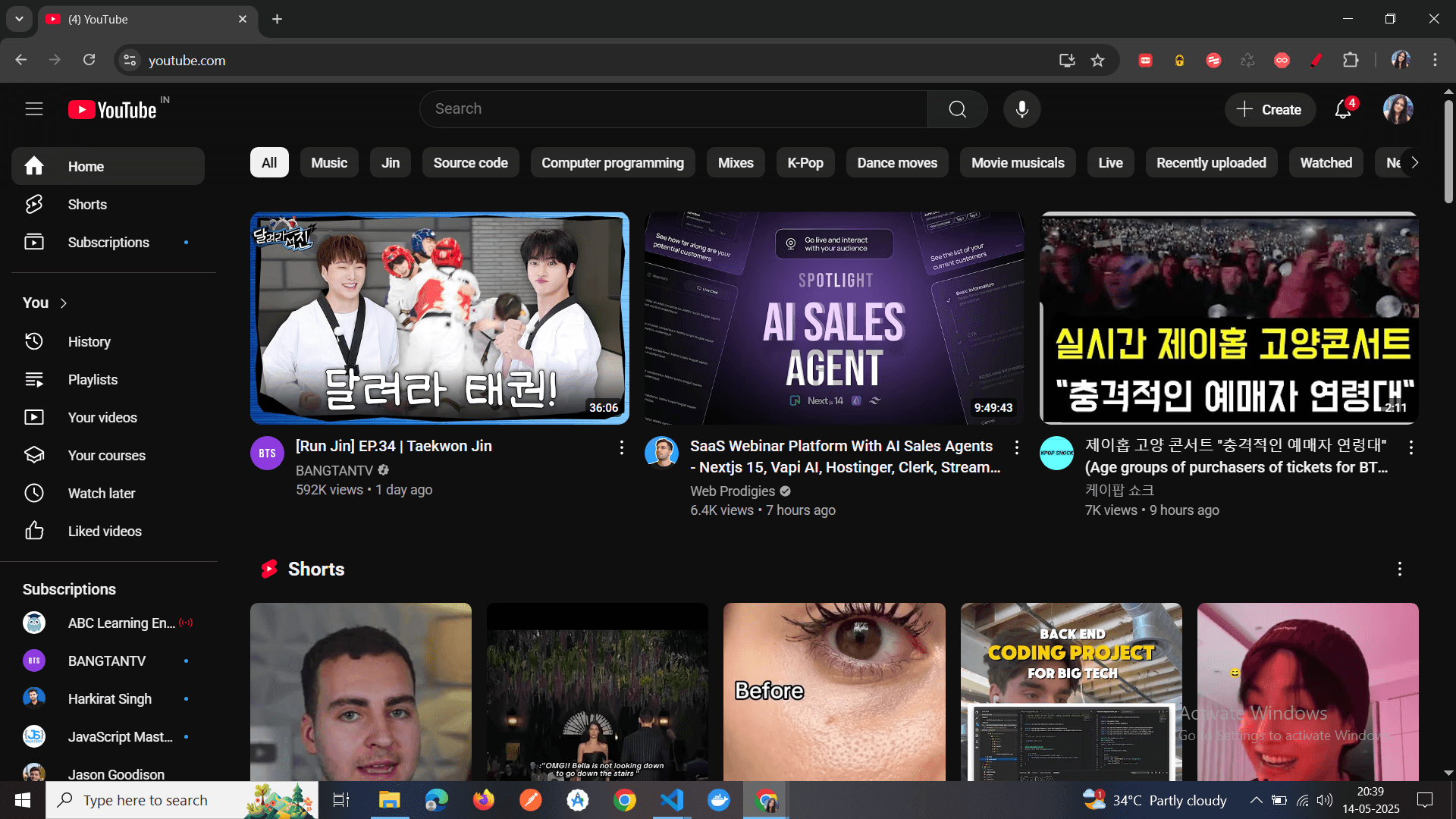
Task: Bookmark this page with star icon
Action: coord(1097,61)
